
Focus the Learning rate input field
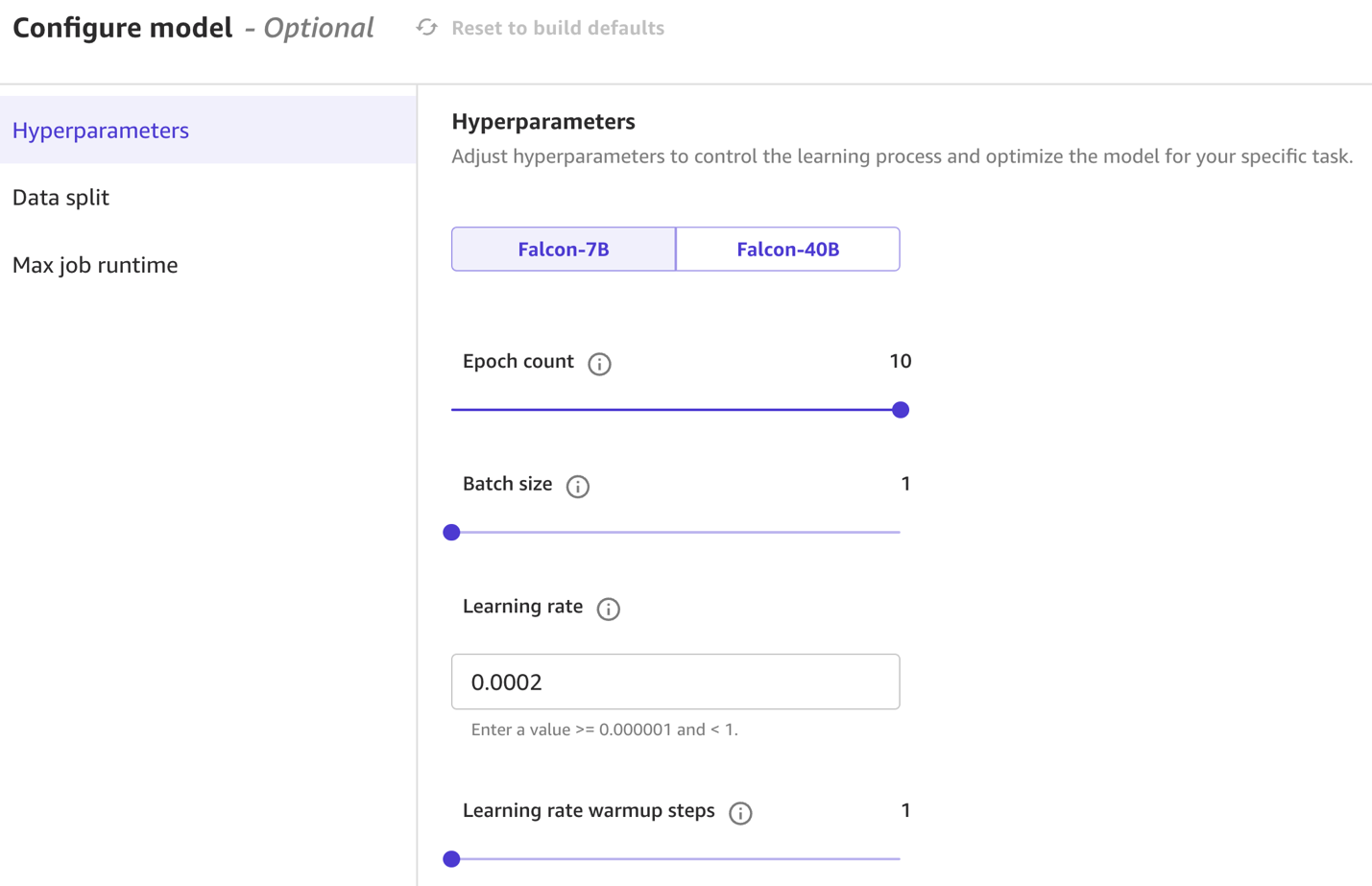coord(675,682)
